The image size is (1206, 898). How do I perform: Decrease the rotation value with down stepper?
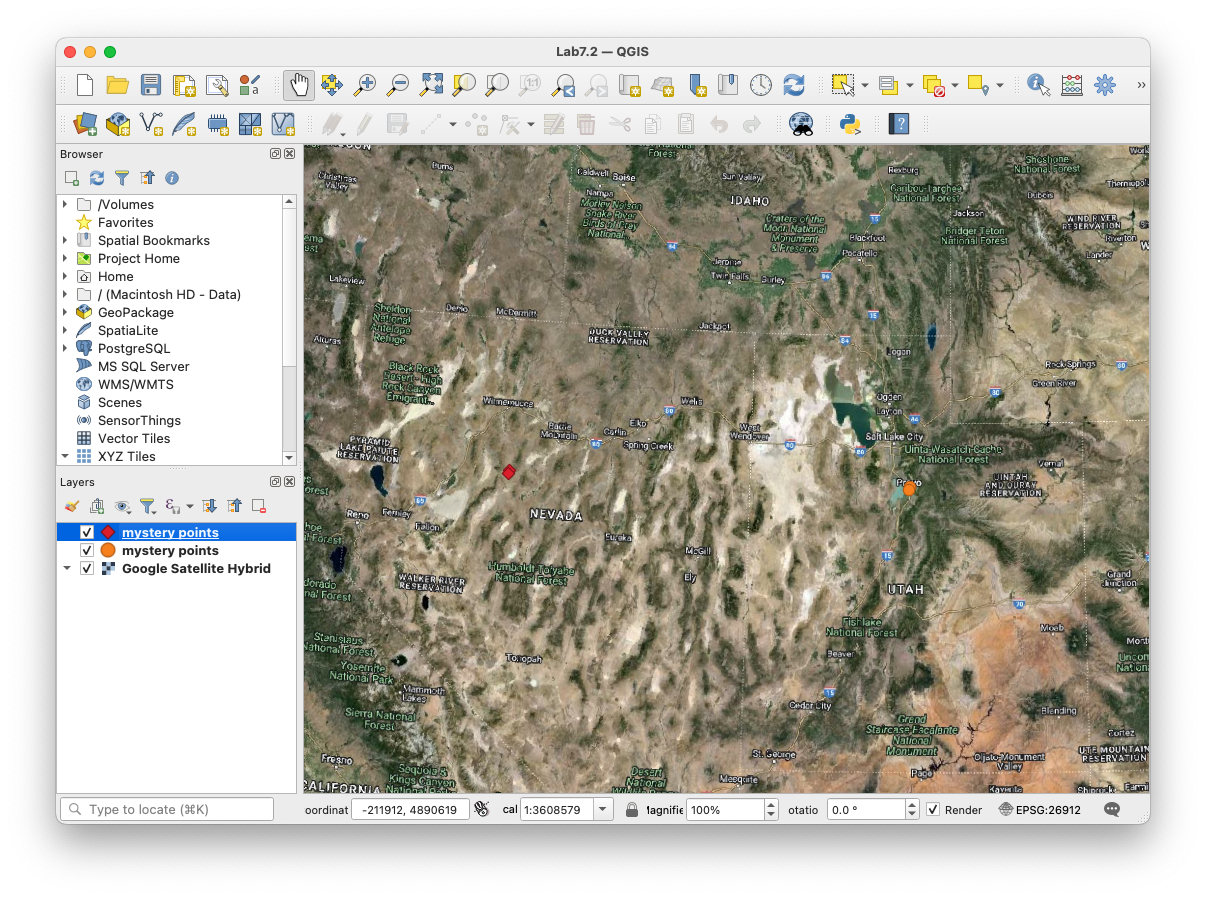911,816
